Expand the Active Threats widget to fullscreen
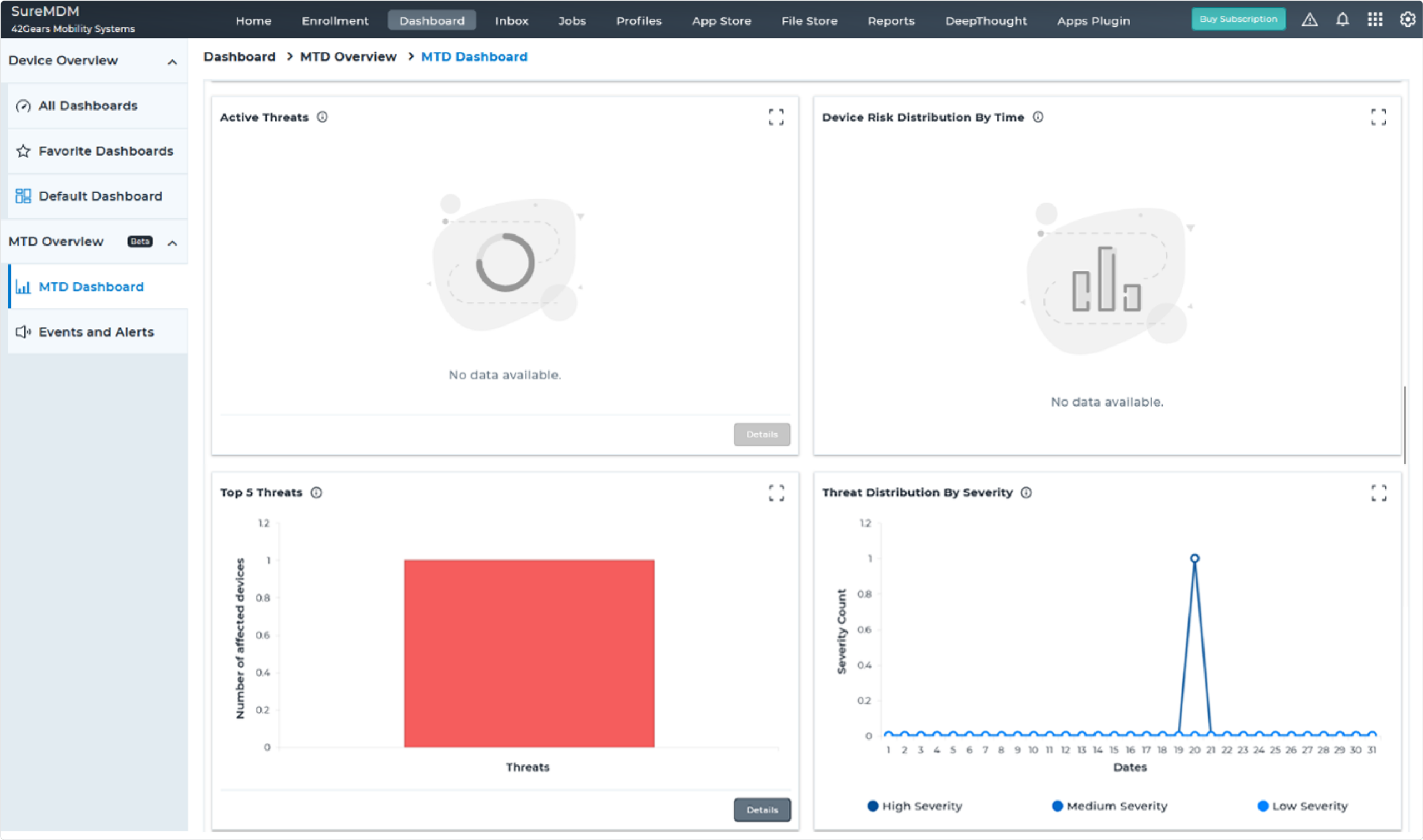Image resolution: width=1423 pixels, height=840 pixels. click(777, 117)
